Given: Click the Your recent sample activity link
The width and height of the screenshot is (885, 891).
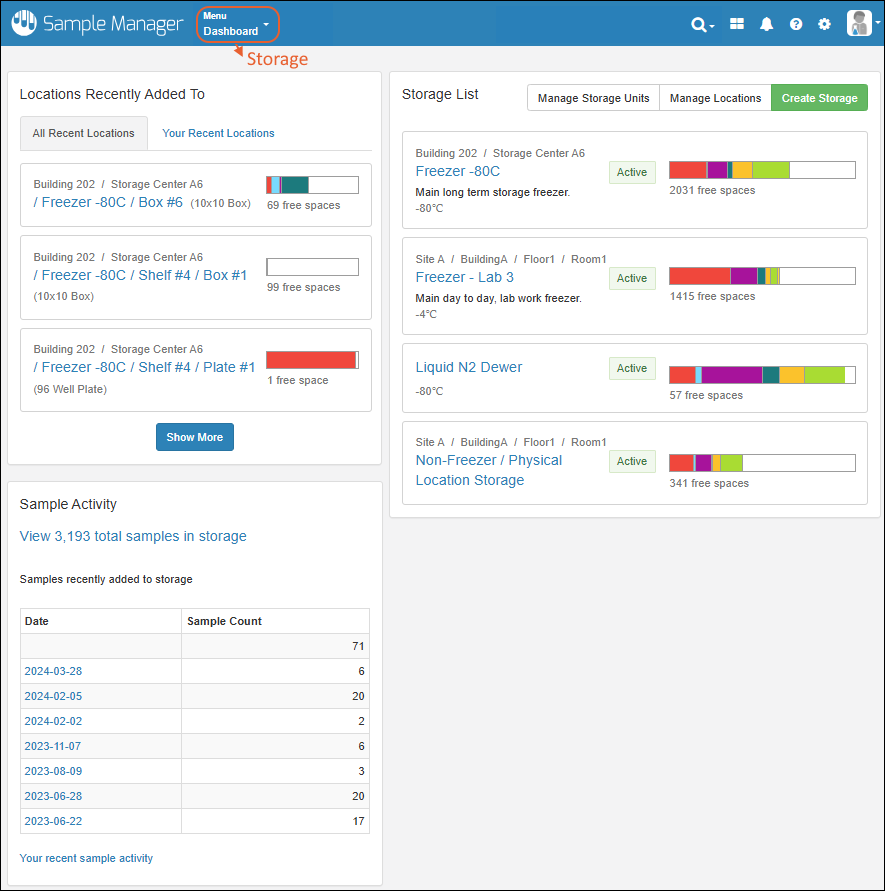Looking at the screenshot, I should pyautogui.click(x=86, y=858).
